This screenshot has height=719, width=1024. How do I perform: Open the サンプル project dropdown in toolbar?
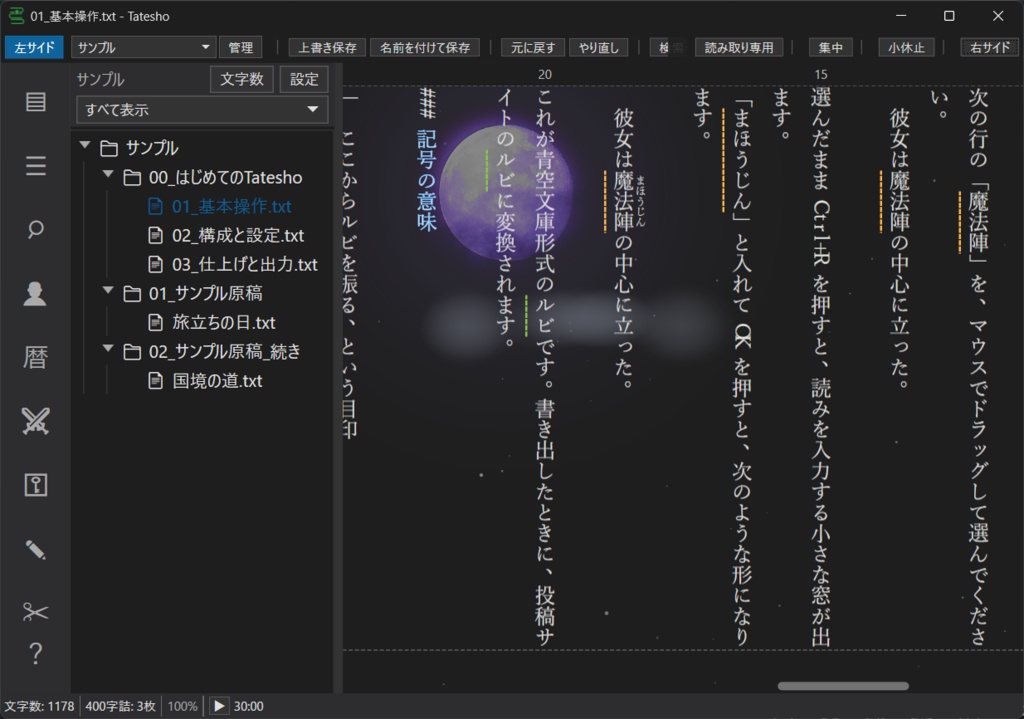[x=143, y=47]
